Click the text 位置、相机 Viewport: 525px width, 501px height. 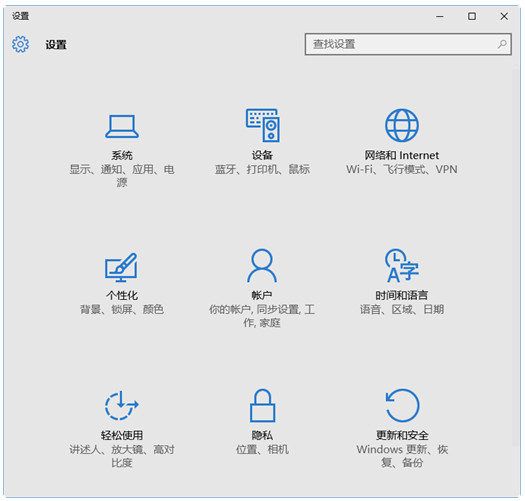[x=262, y=449]
